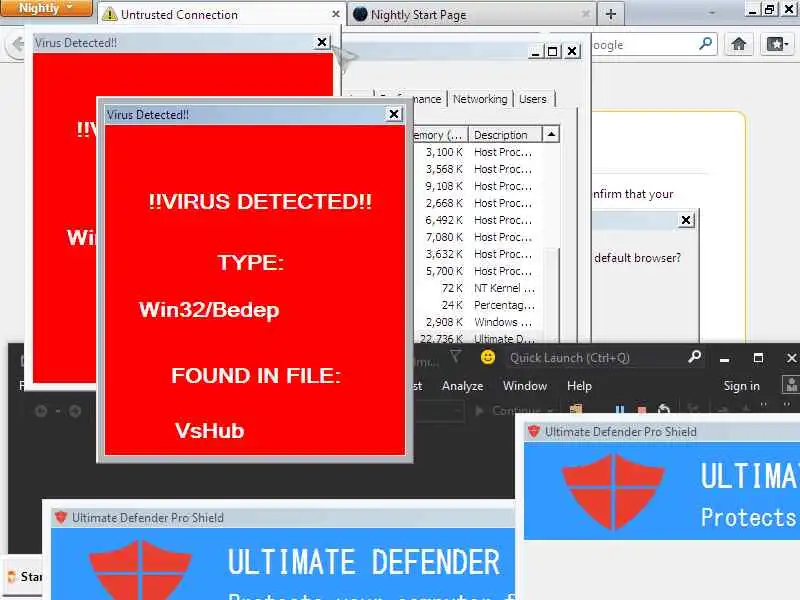Click the large red shield in right Defender window

(x=613, y=491)
